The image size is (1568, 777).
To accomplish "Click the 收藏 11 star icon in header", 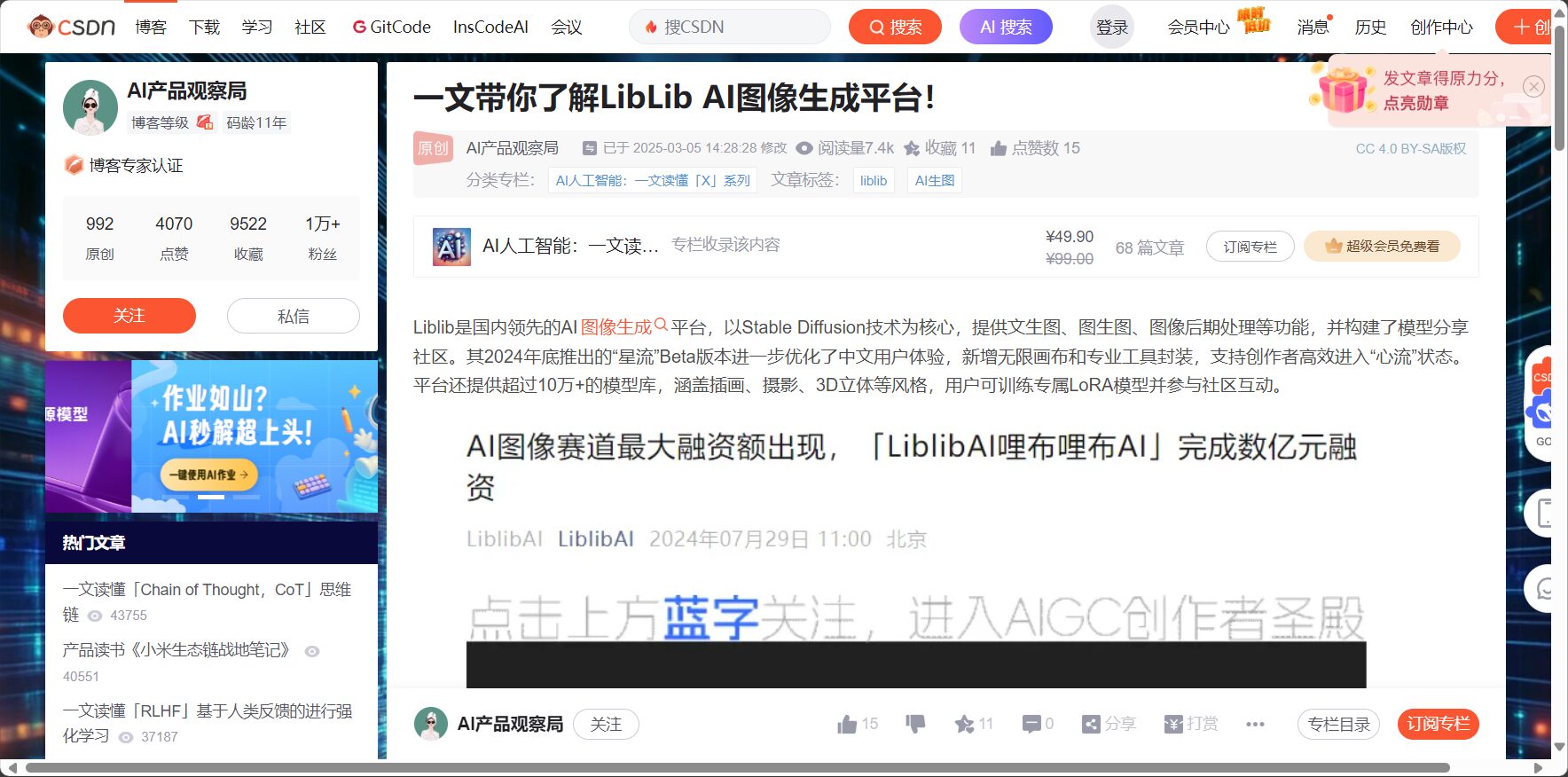I will point(912,148).
